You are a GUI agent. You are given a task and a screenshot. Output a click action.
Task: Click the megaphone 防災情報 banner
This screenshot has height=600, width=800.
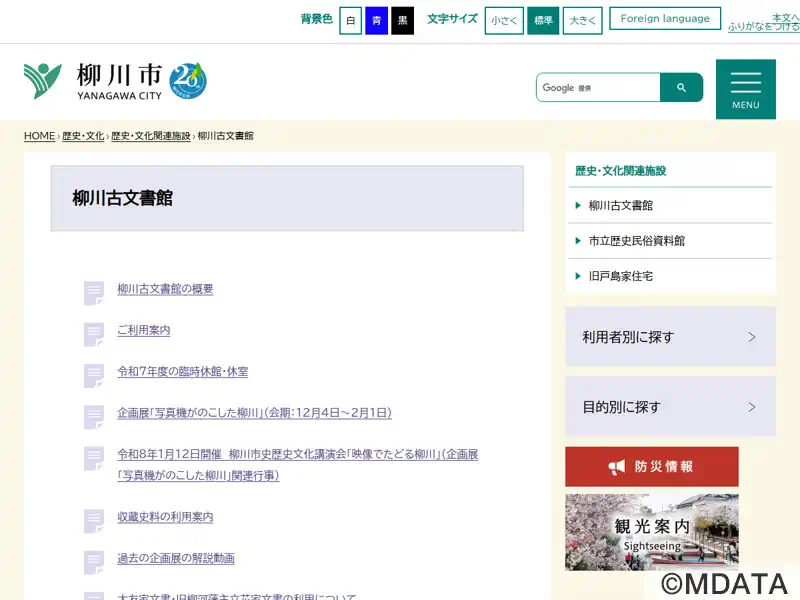[651, 467]
